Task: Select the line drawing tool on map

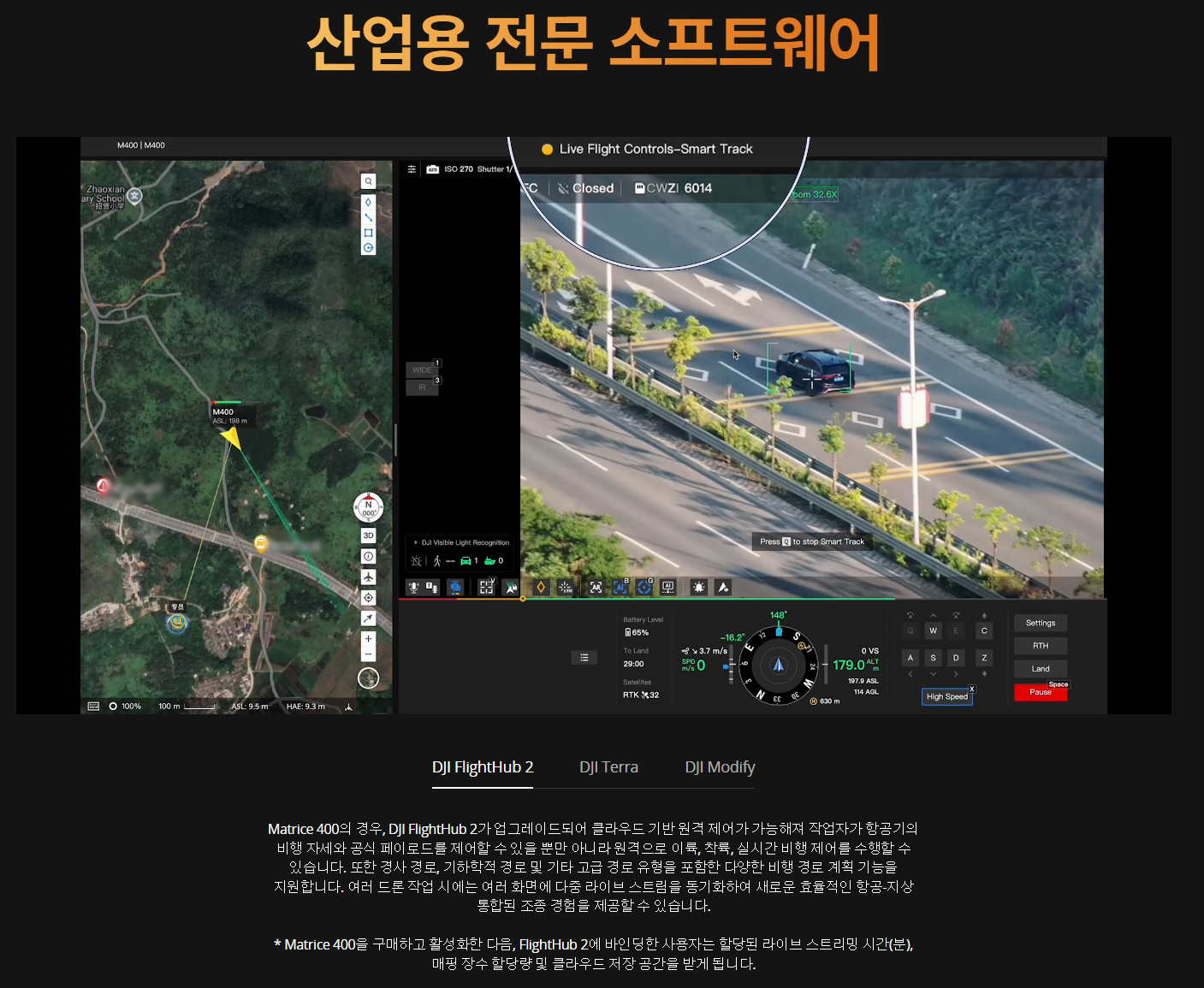Action: click(368, 217)
